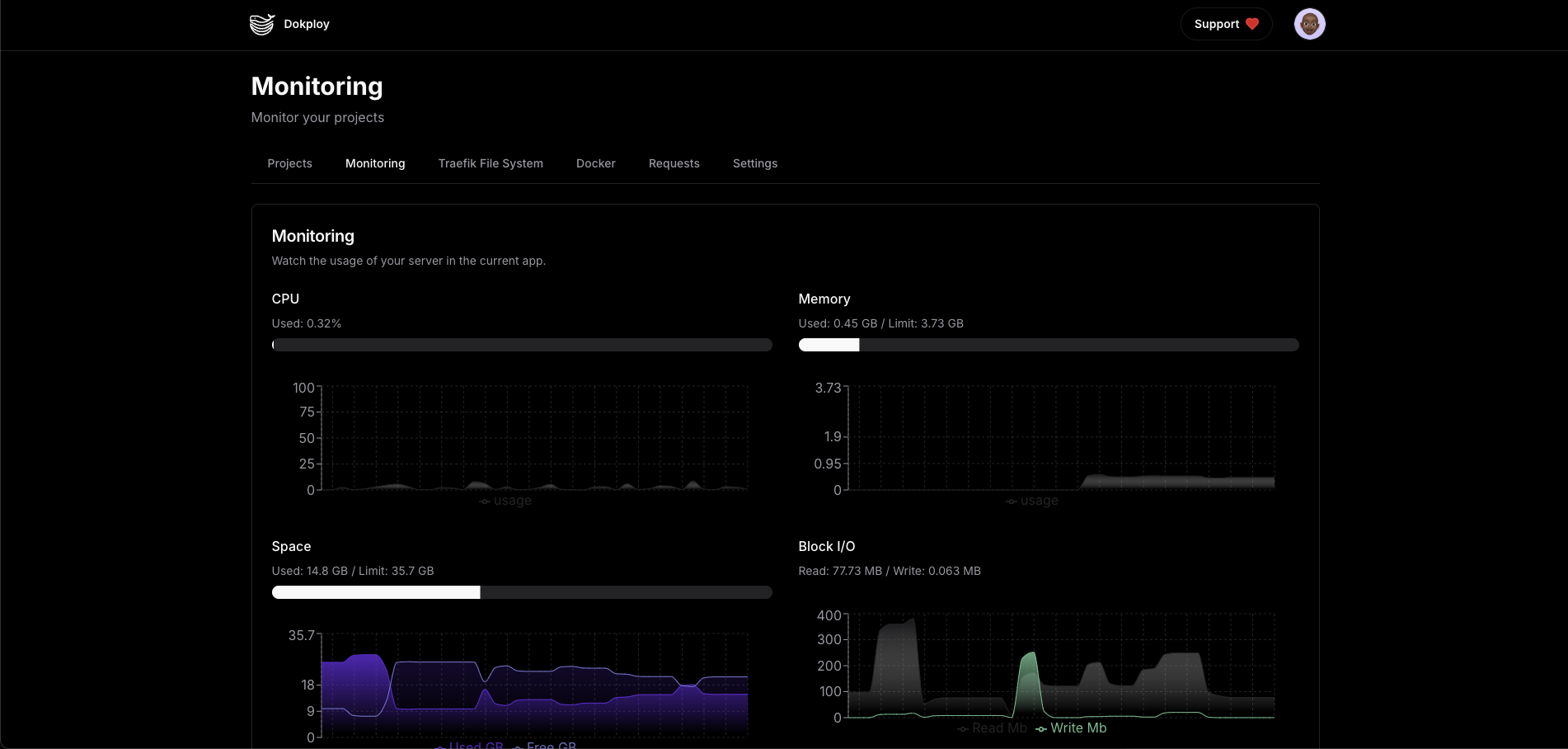Click the Memory usage progress bar

point(1048,345)
